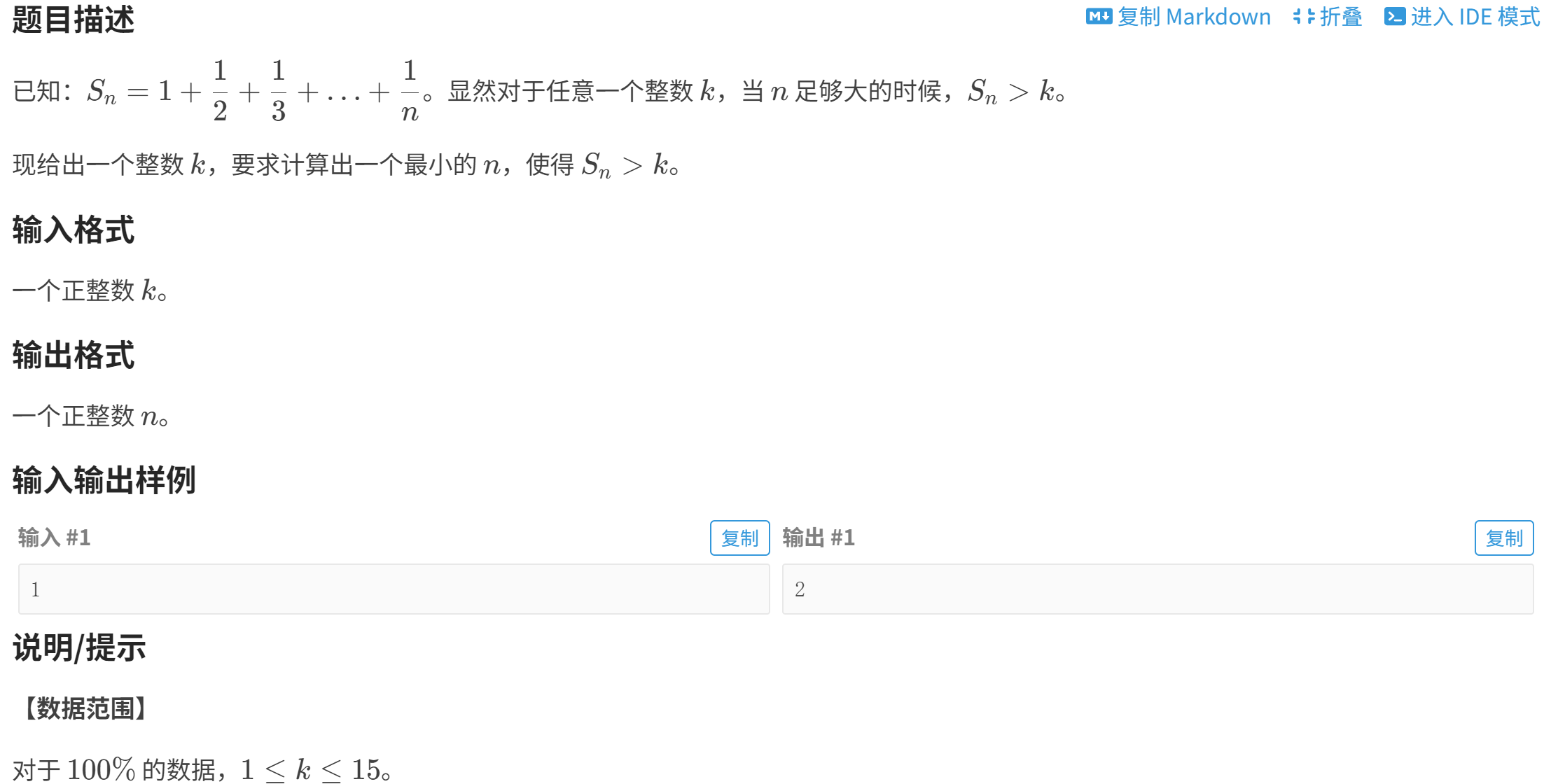The height and width of the screenshot is (784, 1558).
Task: Click the IDE terminal icon
Action: pyautogui.click(x=1394, y=16)
